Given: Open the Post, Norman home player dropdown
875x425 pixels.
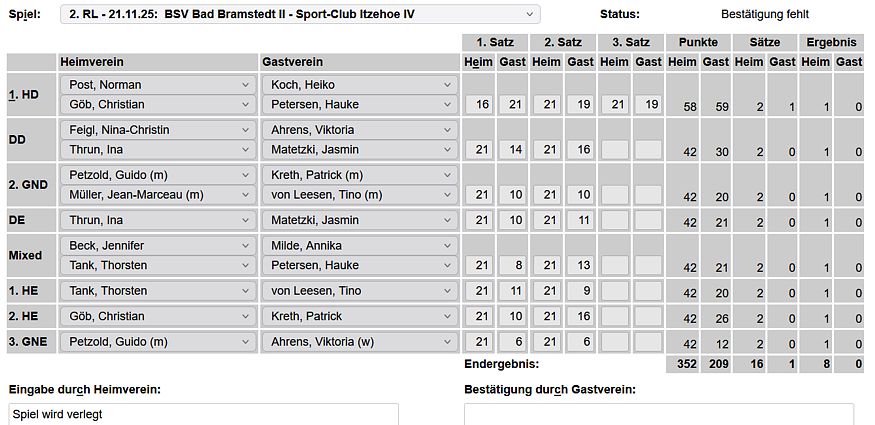Looking at the screenshot, I should pyautogui.click(x=157, y=85).
